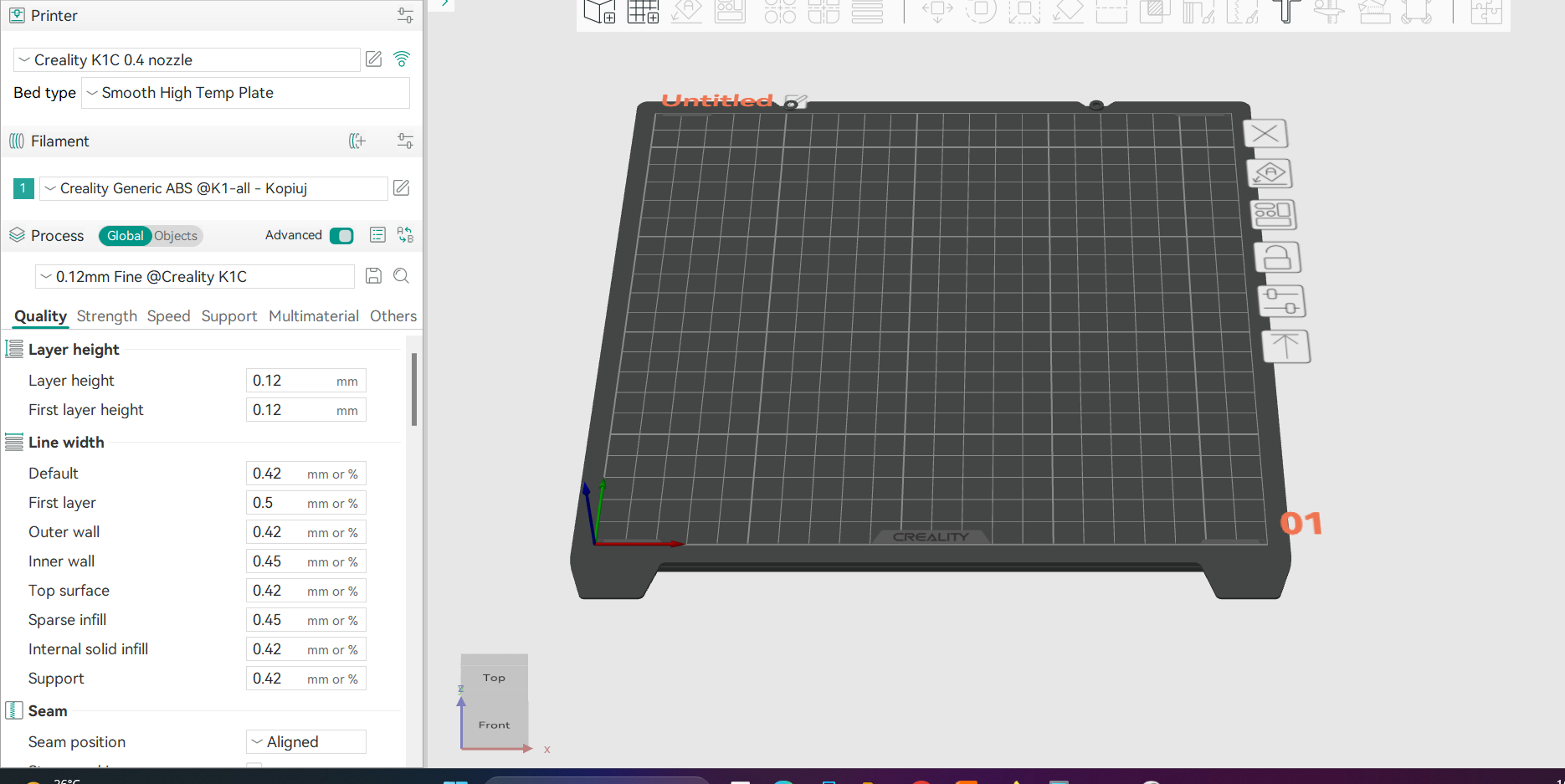Click the Inner wall line width field
Screen dimensions: 1565x784
305,561
